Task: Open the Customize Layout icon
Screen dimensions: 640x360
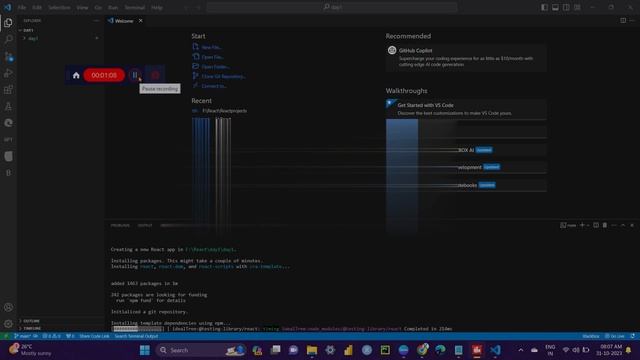Action: (577, 7)
